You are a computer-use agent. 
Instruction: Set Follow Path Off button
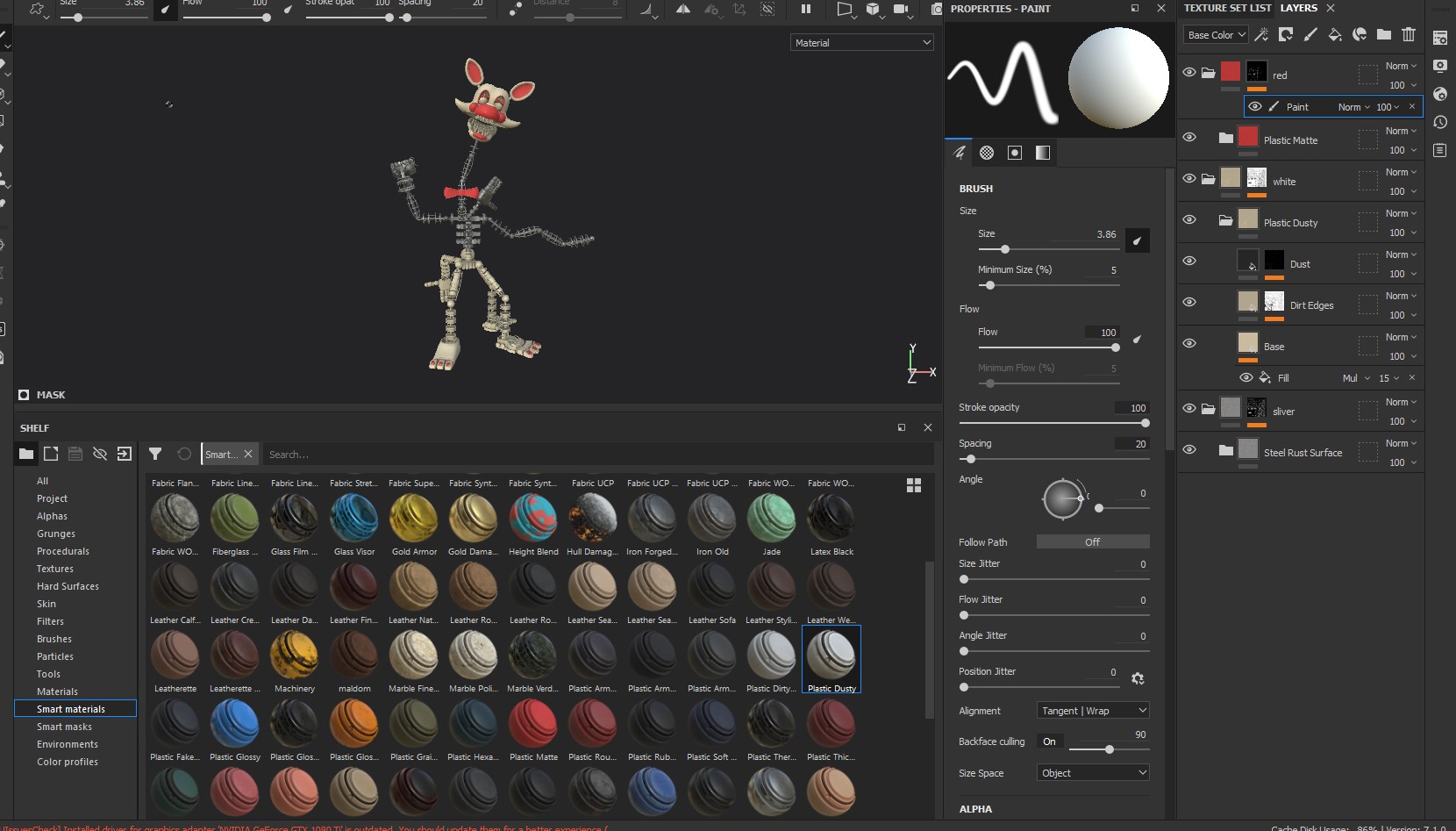point(1093,542)
